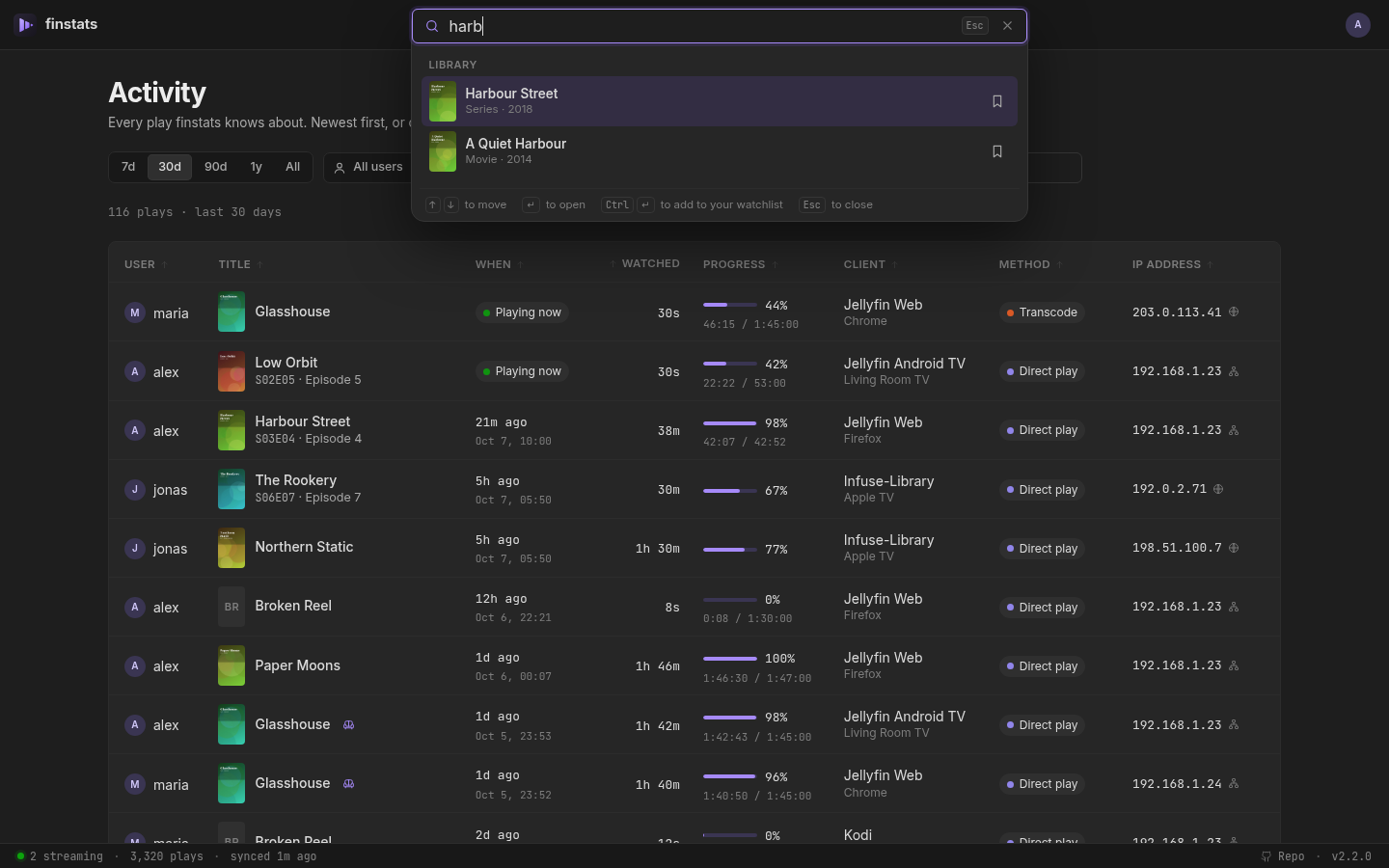Bookmark A Quiet Harbour to watchlist

(997, 151)
